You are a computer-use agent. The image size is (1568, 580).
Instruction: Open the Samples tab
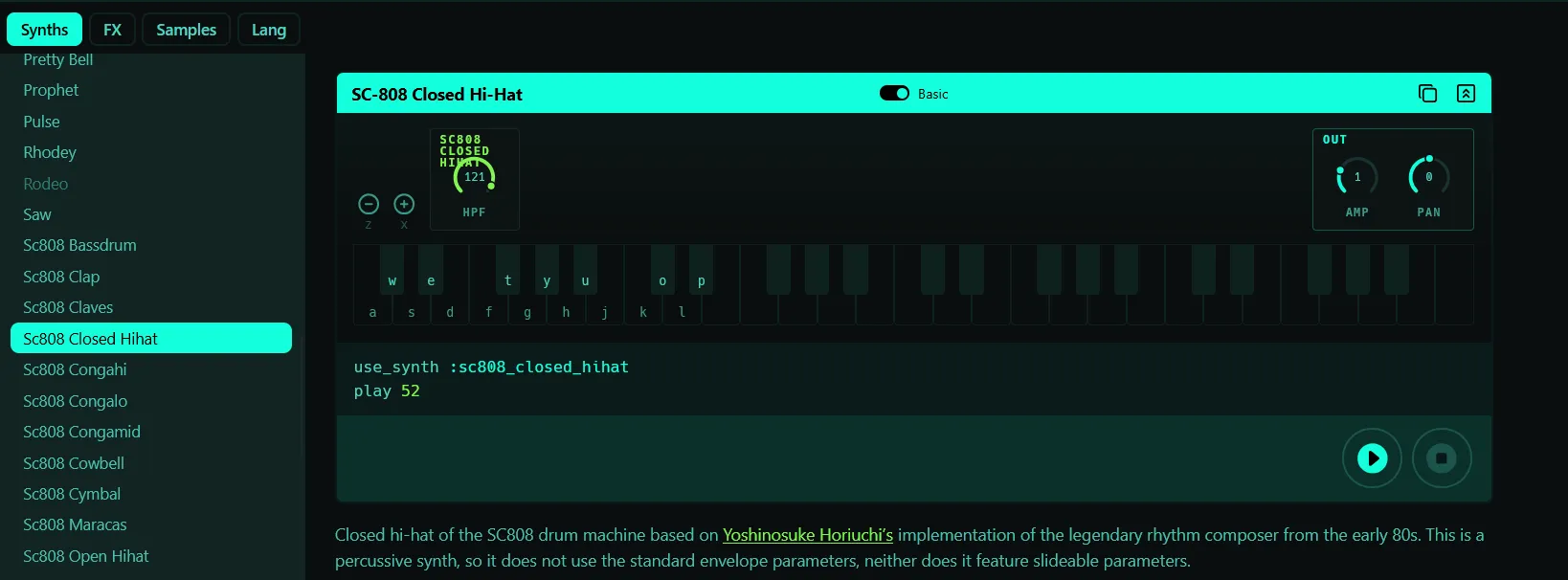click(x=187, y=30)
